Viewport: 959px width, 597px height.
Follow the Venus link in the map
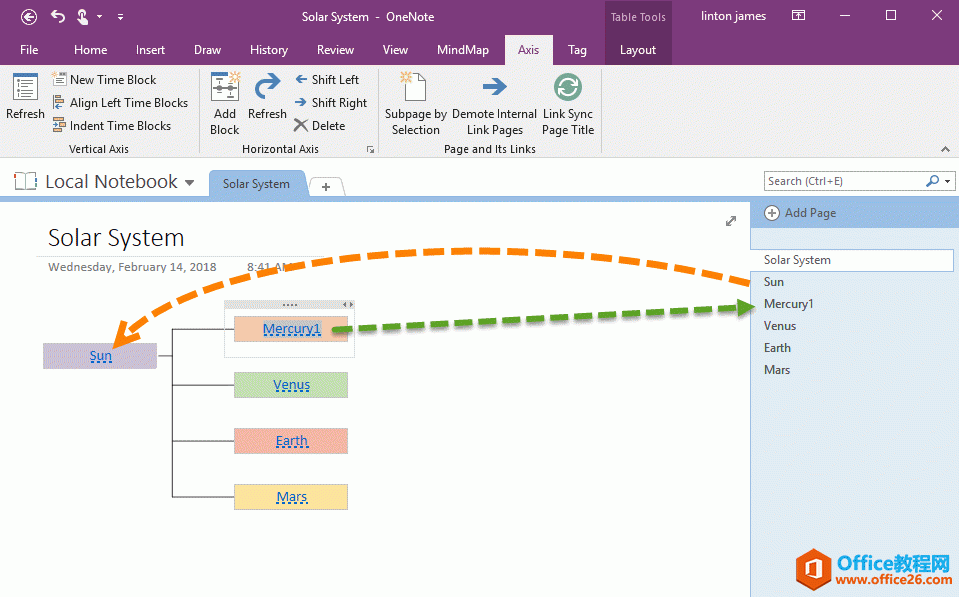291,384
